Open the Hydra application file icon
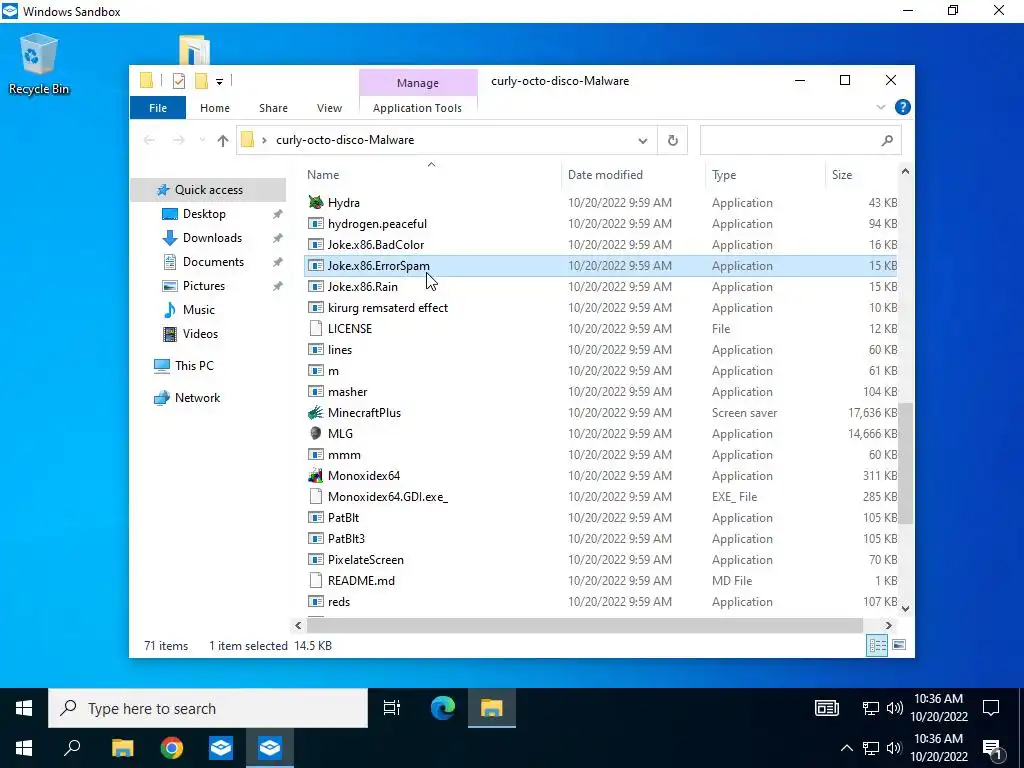 point(316,202)
